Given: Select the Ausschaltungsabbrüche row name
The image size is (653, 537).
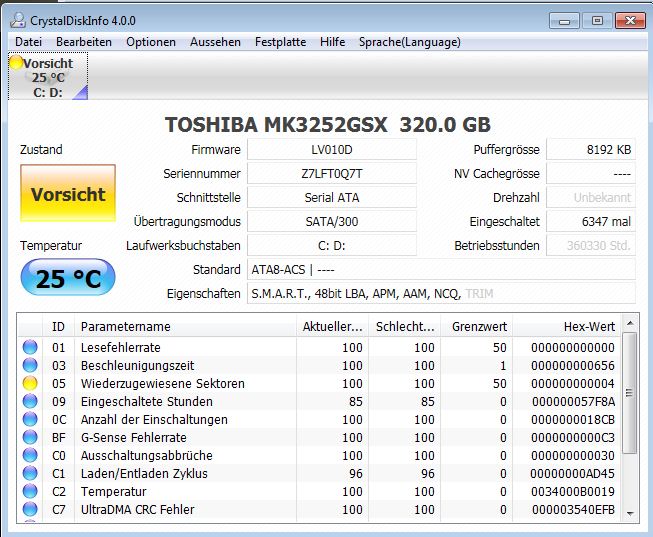Looking at the screenshot, I should (147, 455).
